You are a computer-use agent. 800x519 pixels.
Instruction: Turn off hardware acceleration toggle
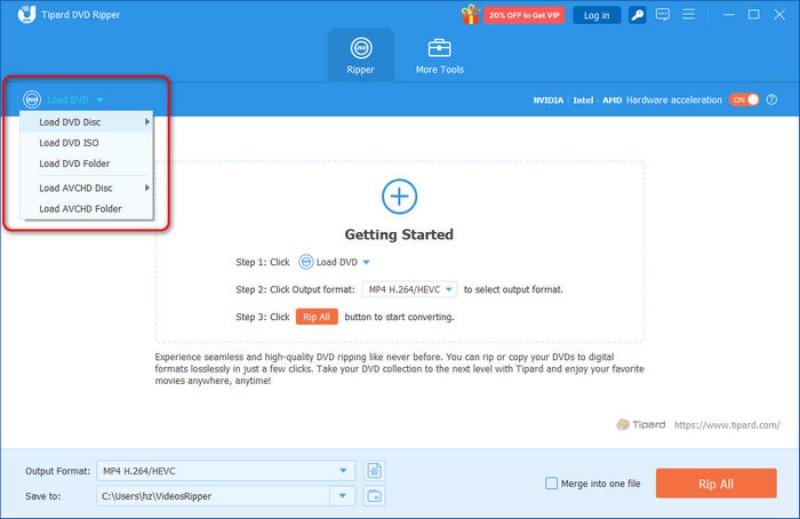pos(744,100)
